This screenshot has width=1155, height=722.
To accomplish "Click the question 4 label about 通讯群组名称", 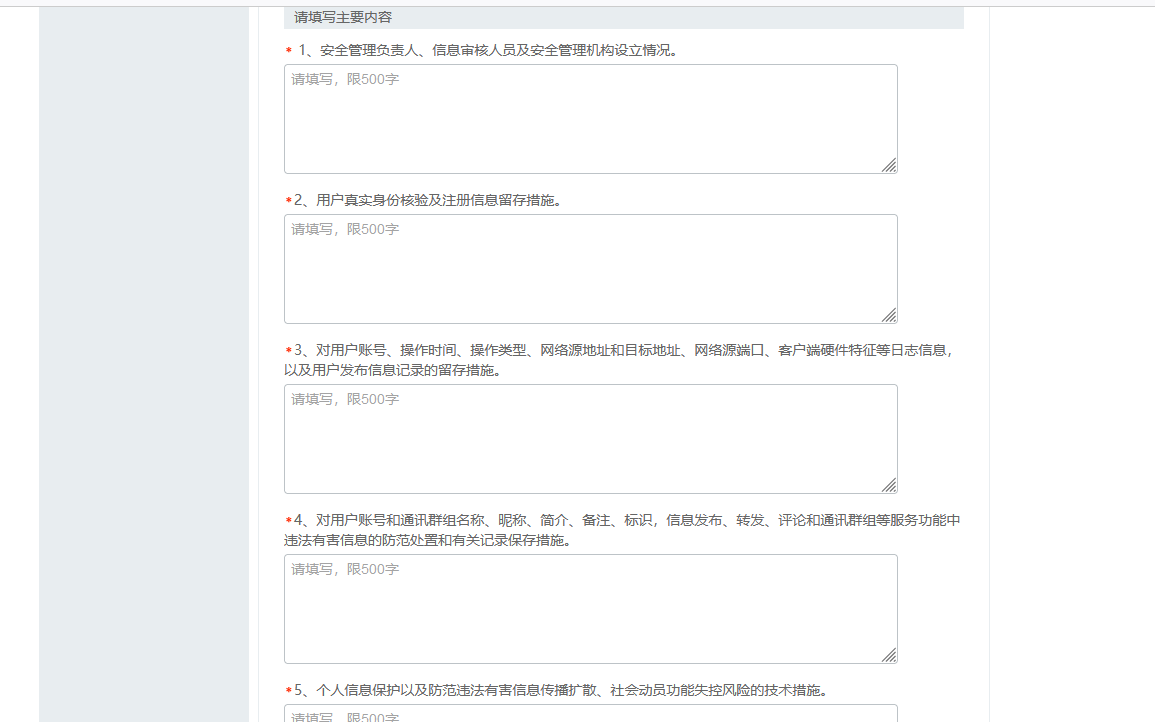I will [620, 521].
